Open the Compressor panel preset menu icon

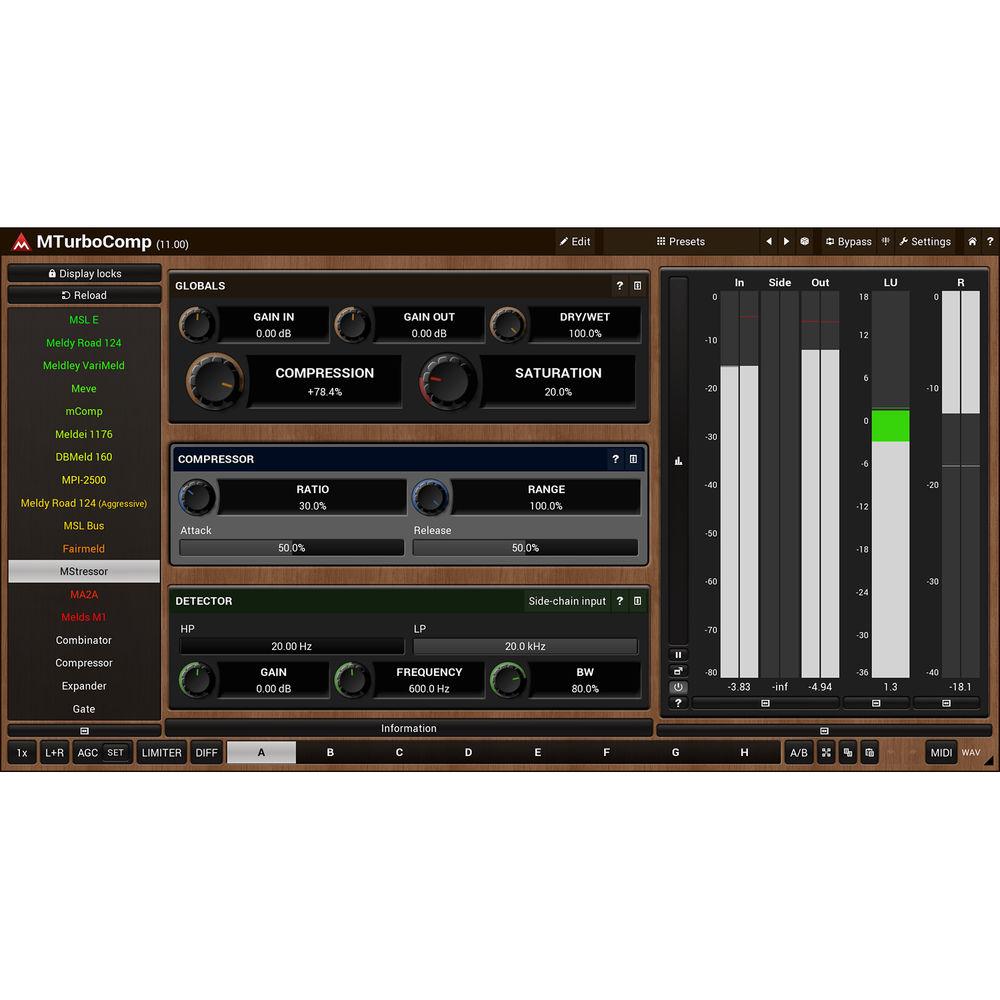(633, 460)
